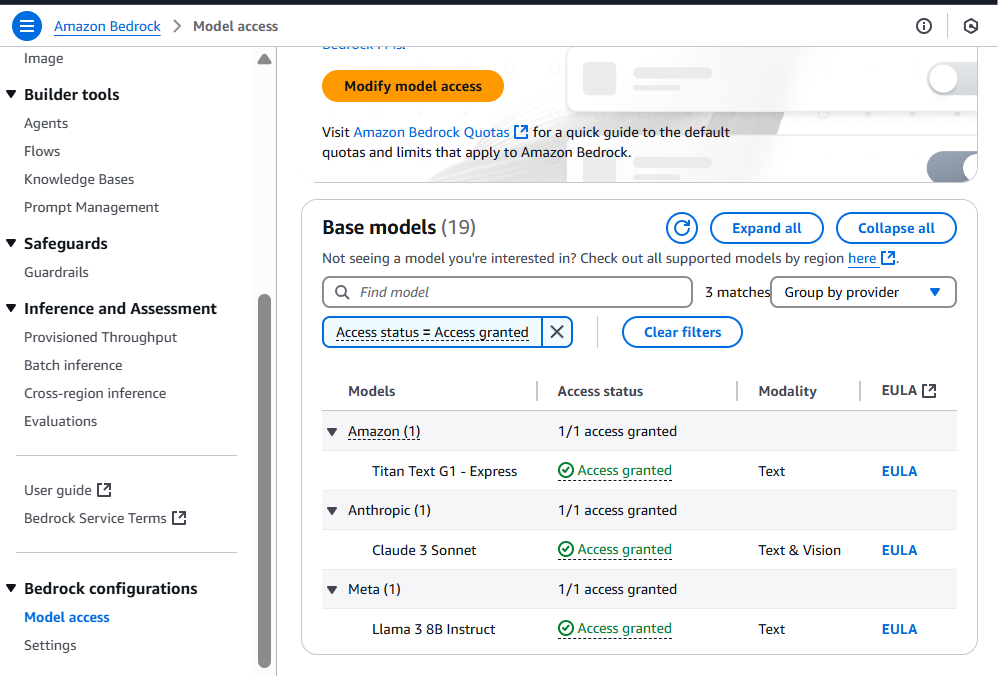Open the info panel icon
1008x676 pixels.
(924, 26)
